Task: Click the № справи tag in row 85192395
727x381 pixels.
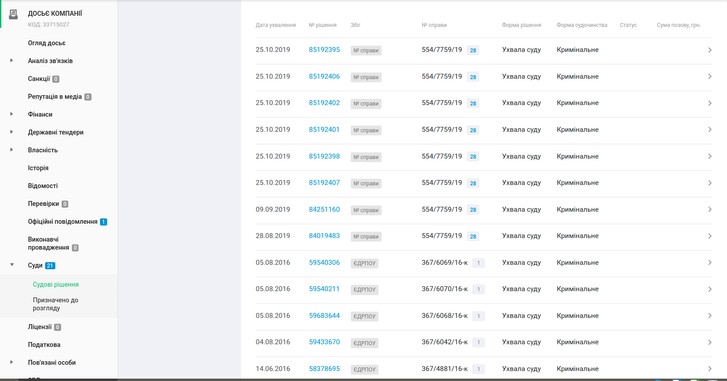Action: coord(366,51)
